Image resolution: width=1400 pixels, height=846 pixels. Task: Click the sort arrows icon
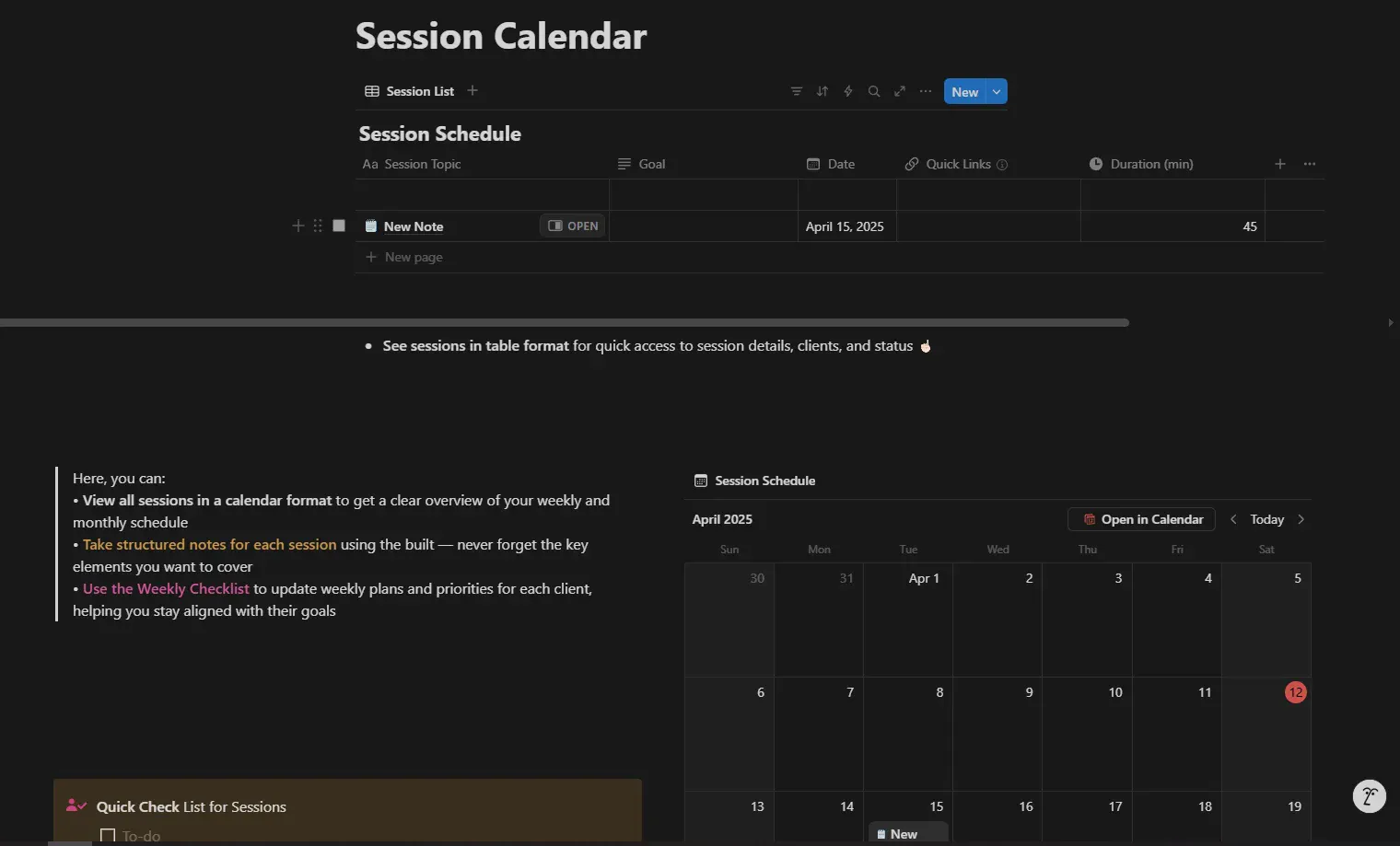point(822,91)
